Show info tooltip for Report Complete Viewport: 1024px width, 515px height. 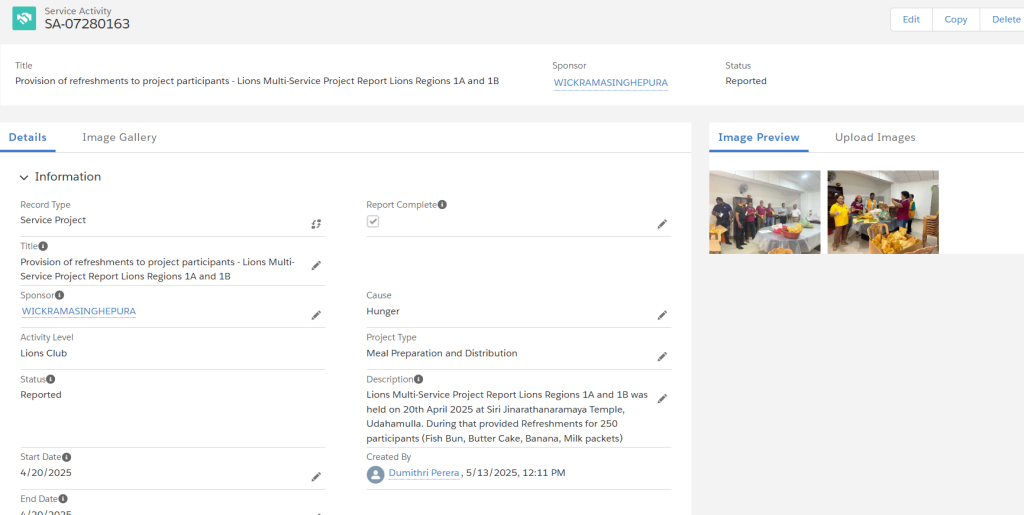coord(442,204)
